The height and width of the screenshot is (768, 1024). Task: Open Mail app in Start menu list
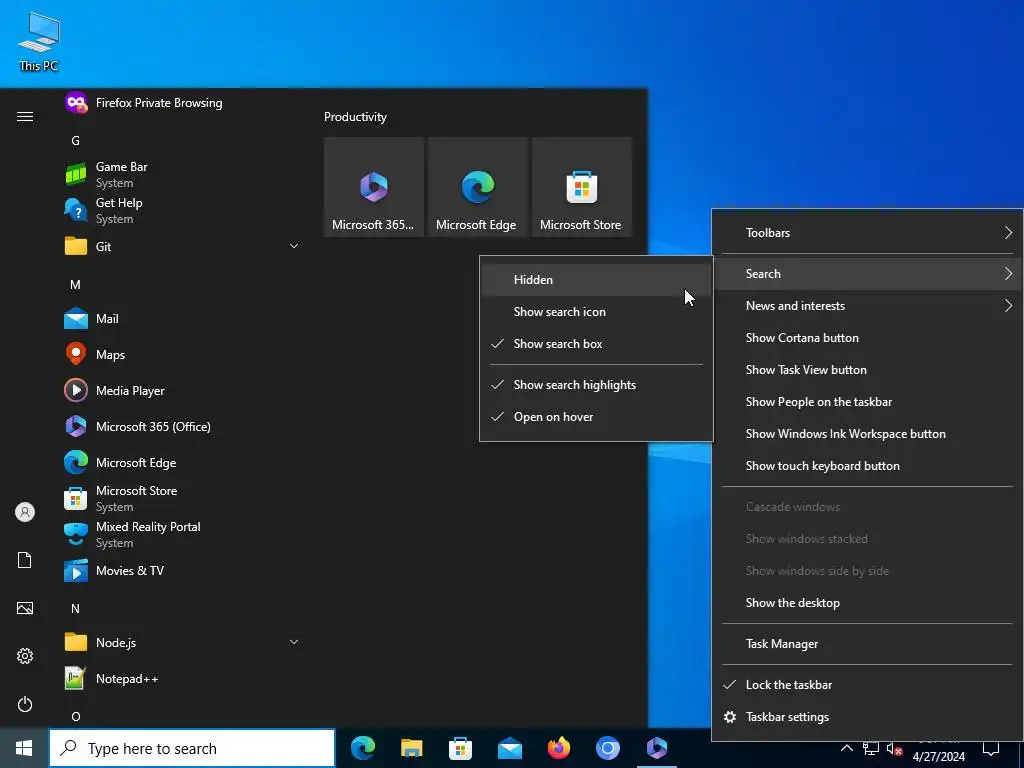(x=183, y=319)
